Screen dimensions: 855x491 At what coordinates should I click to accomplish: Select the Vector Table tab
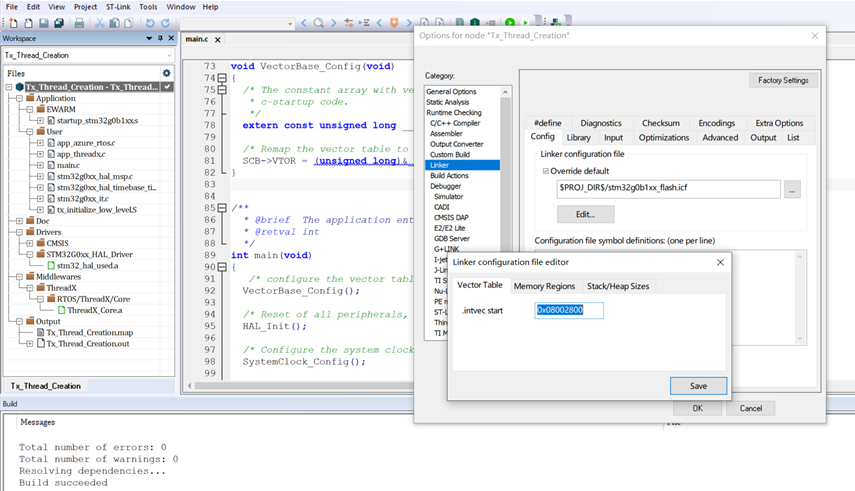tap(480, 285)
